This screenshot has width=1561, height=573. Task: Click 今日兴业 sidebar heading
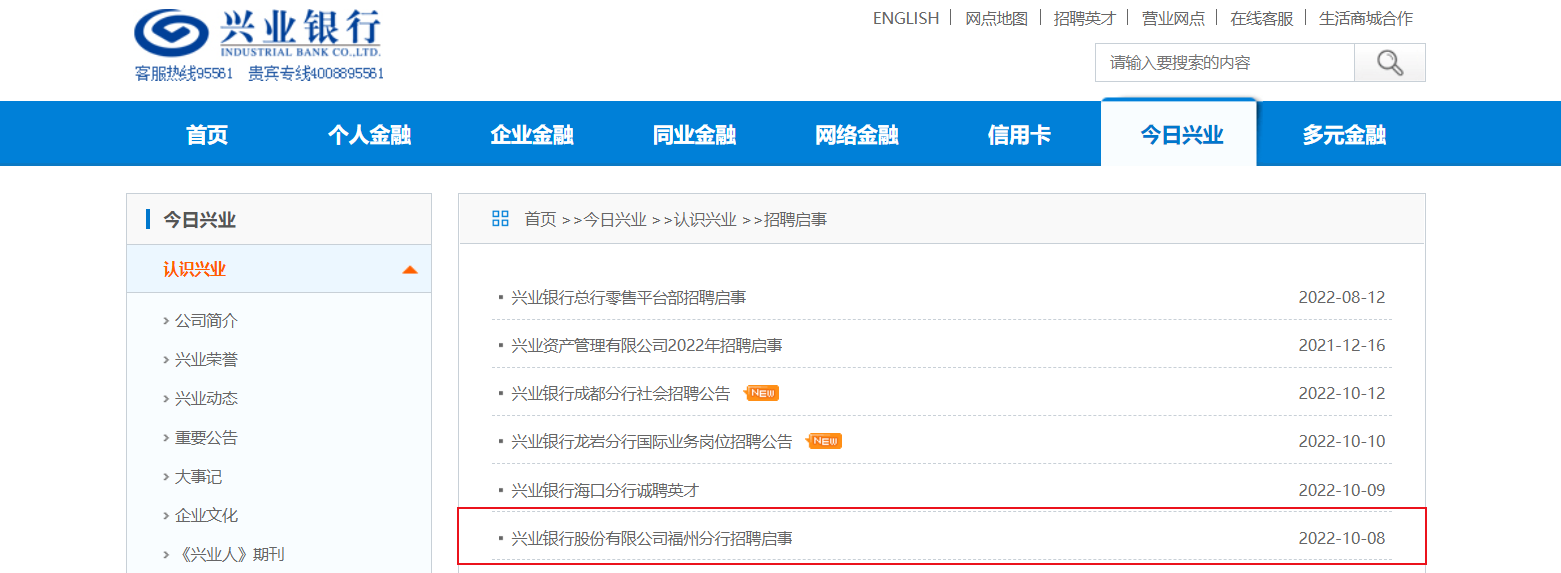point(200,220)
